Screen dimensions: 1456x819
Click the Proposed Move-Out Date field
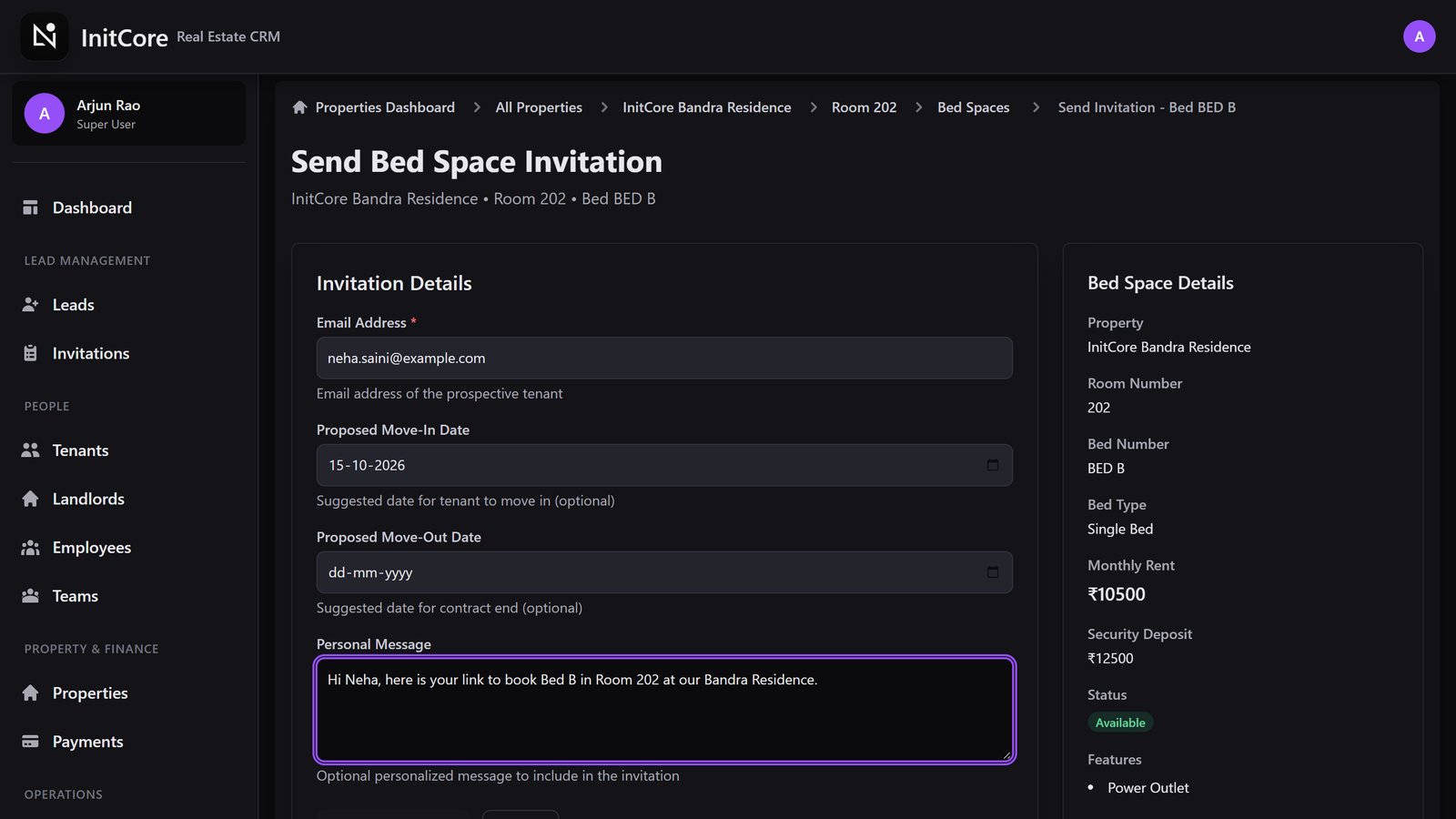pos(664,572)
